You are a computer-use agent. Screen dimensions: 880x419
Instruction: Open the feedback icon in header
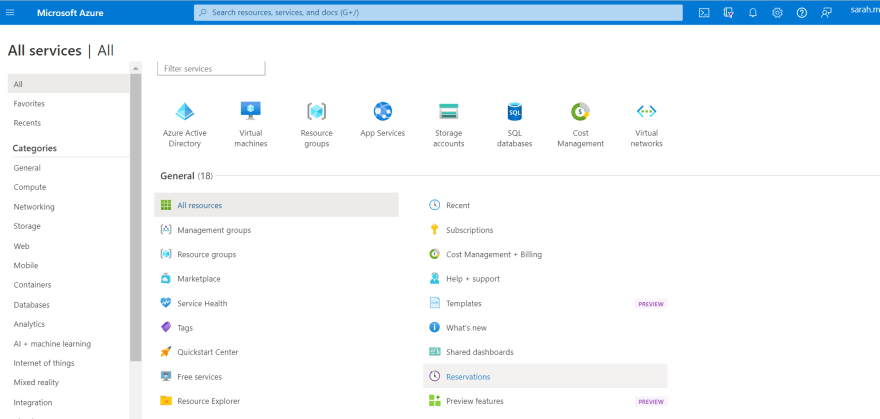point(826,13)
